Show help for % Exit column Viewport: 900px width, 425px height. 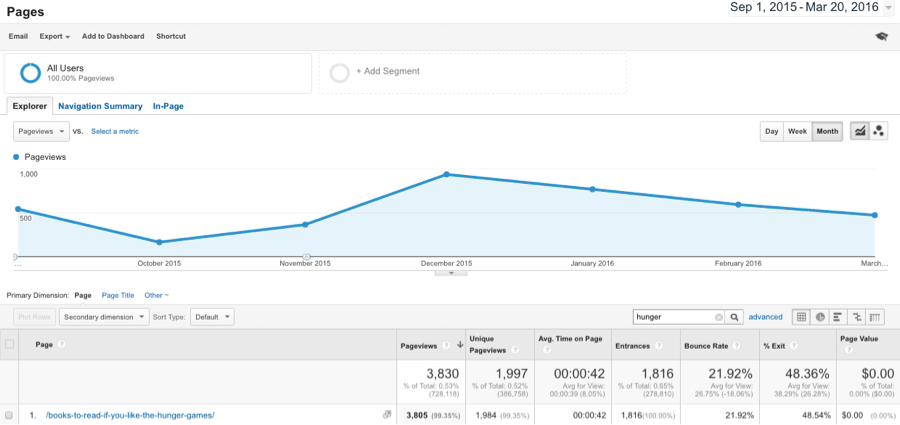(794, 346)
